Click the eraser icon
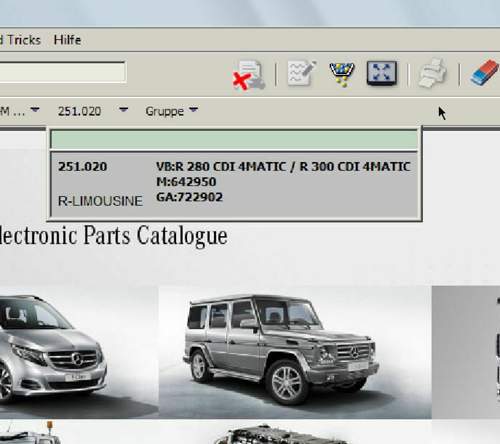The image size is (500, 444). (x=485, y=72)
